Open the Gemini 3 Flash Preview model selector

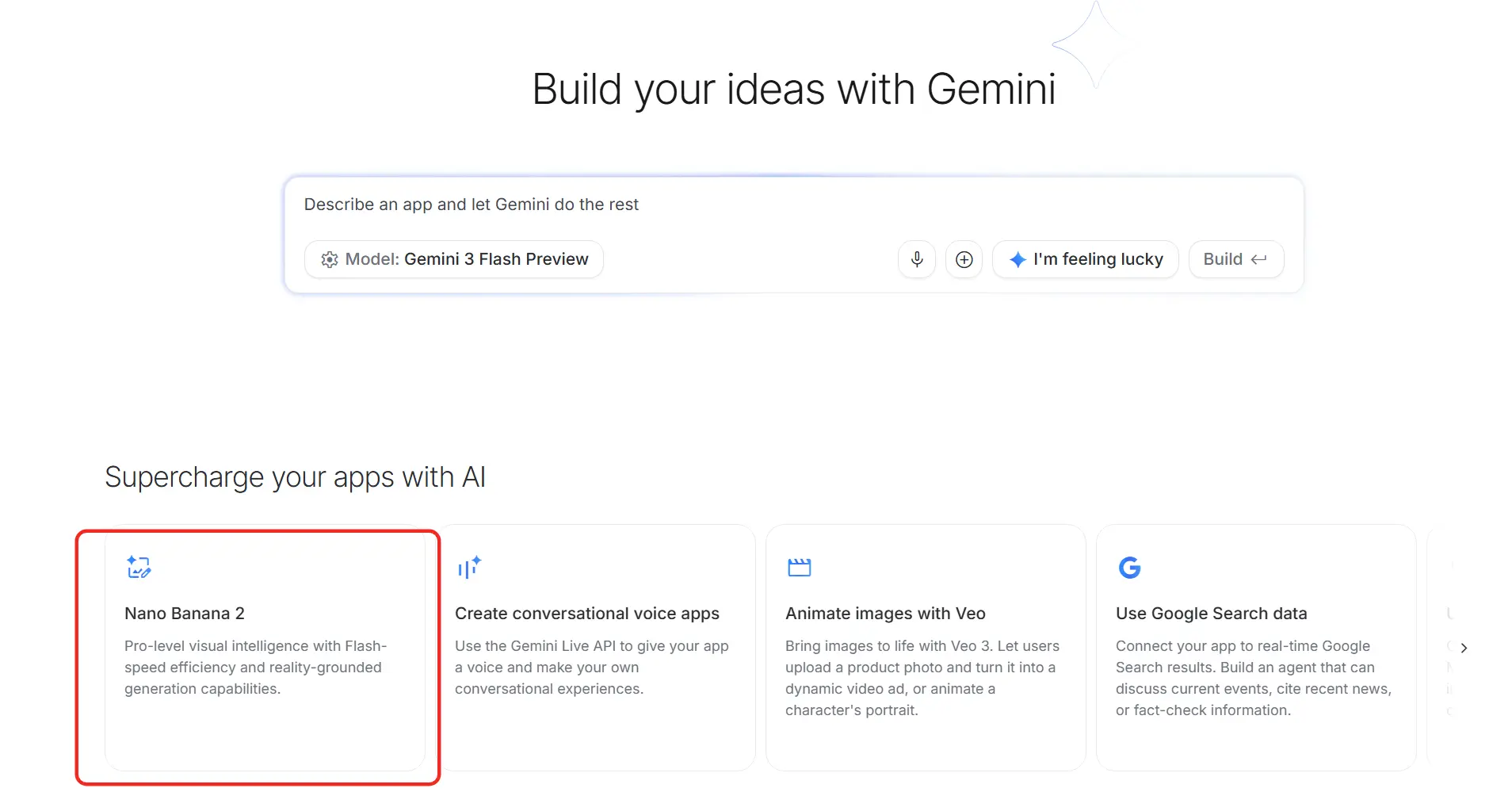tap(453, 259)
